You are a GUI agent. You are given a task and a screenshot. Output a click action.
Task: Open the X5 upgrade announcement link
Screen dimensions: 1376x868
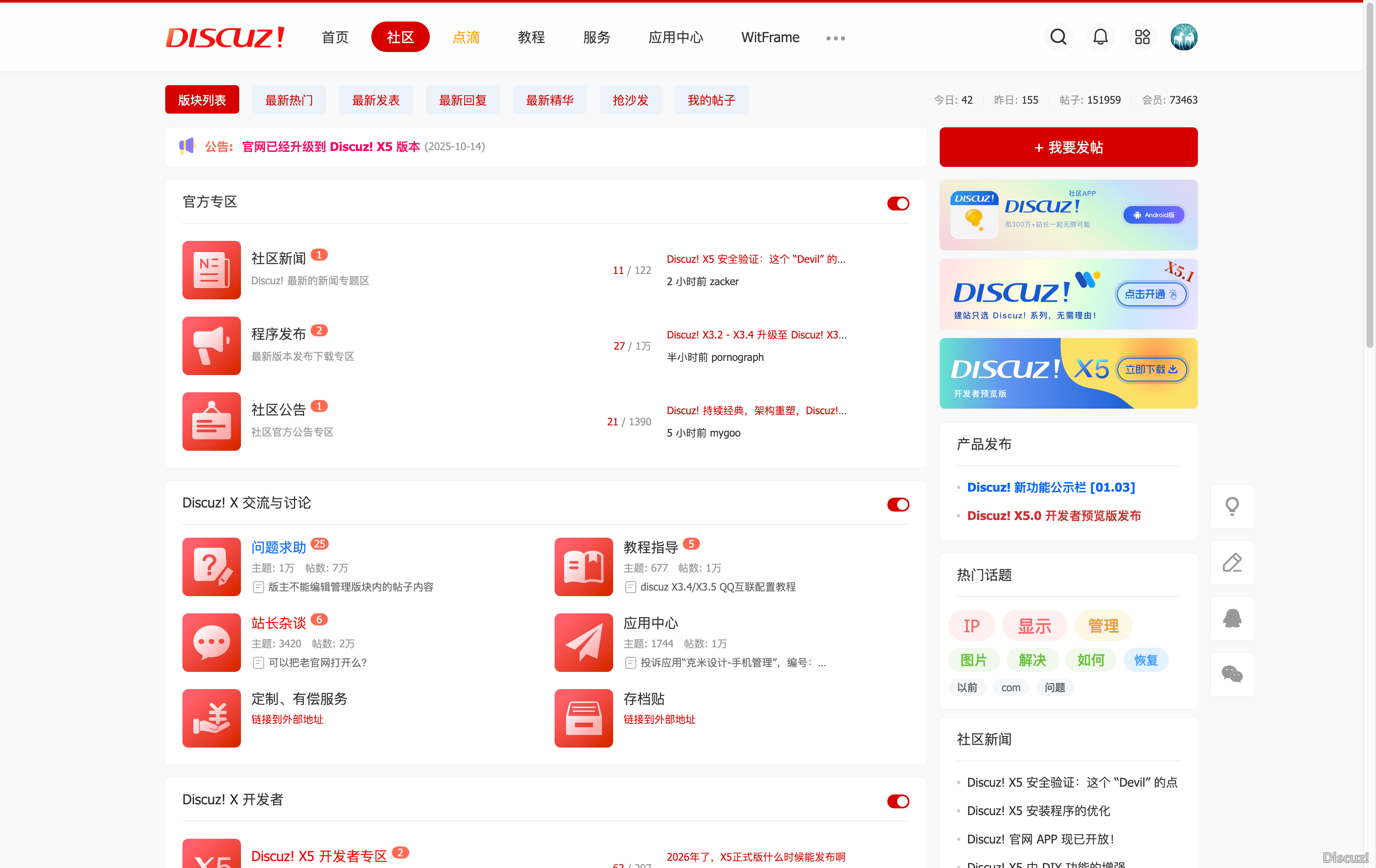pos(331,147)
